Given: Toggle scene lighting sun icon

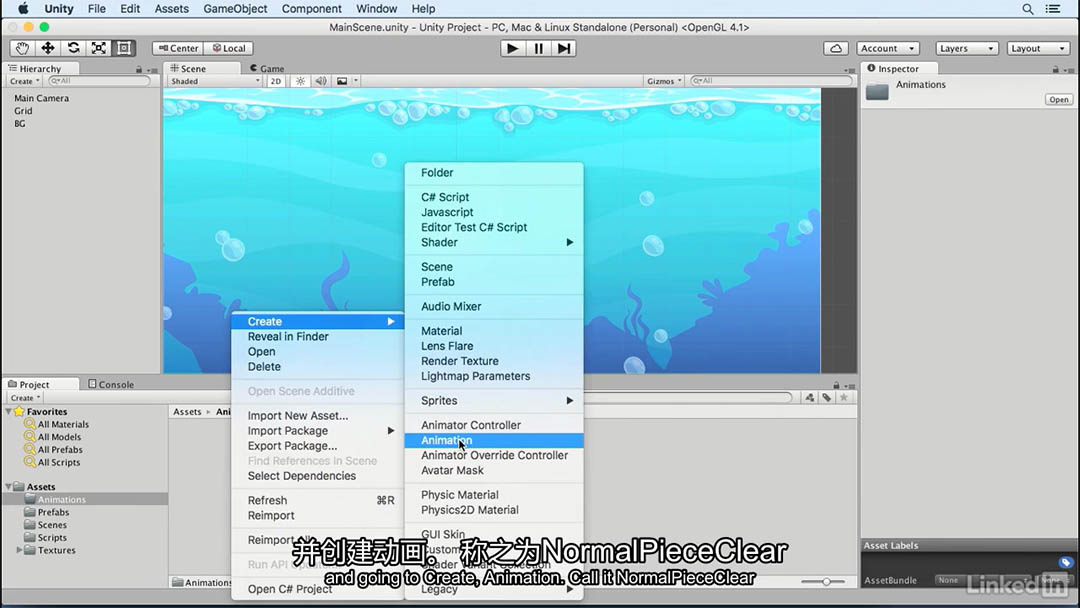Looking at the screenshot, I should [300, 81].
